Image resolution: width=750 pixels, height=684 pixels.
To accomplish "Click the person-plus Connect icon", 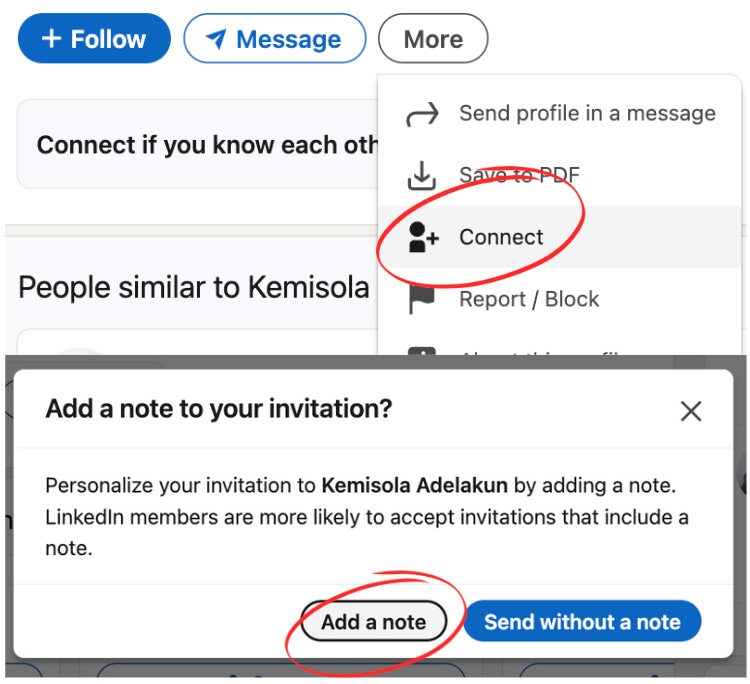I will (x=423, y=237).
